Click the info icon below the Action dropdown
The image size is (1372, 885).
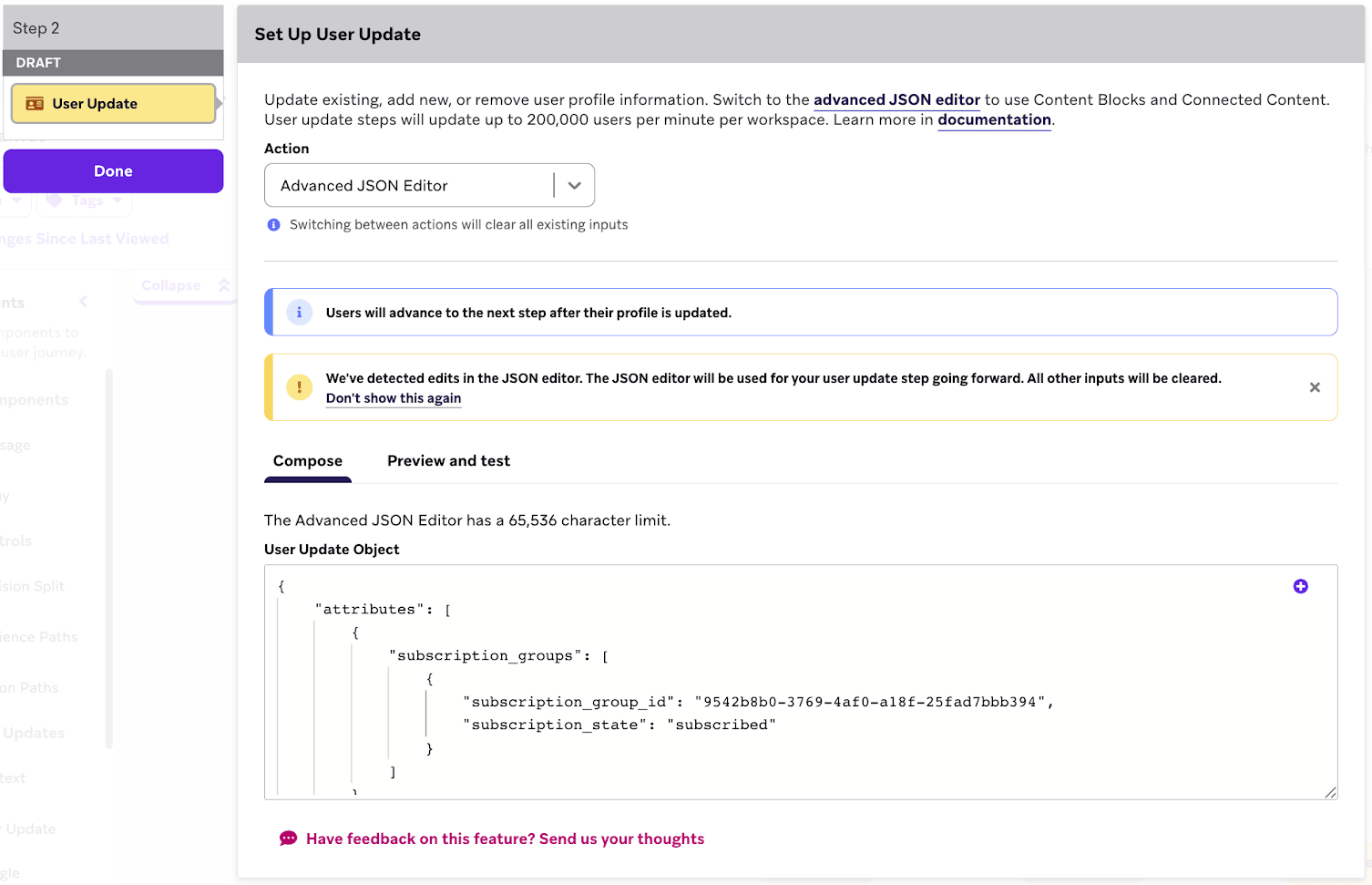pyautogui.click(x=273, y=224)
